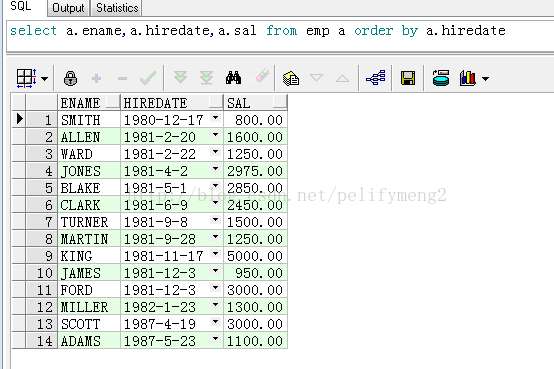This screenshot has height=369, width=554.
Task: Click the HIREDATE column header
Action: (172, 103)
